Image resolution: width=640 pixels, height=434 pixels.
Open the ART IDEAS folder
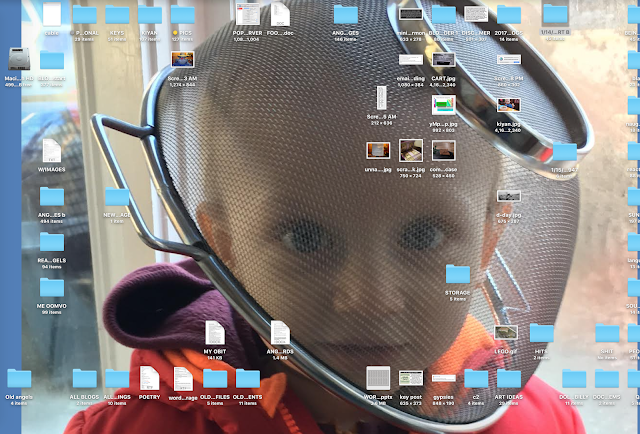(509, 378)
